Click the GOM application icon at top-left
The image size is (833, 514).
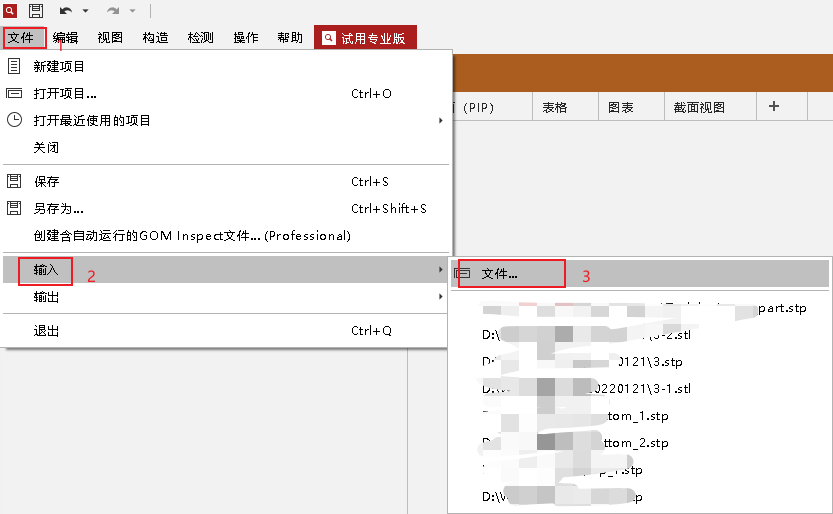click(10, 11)
